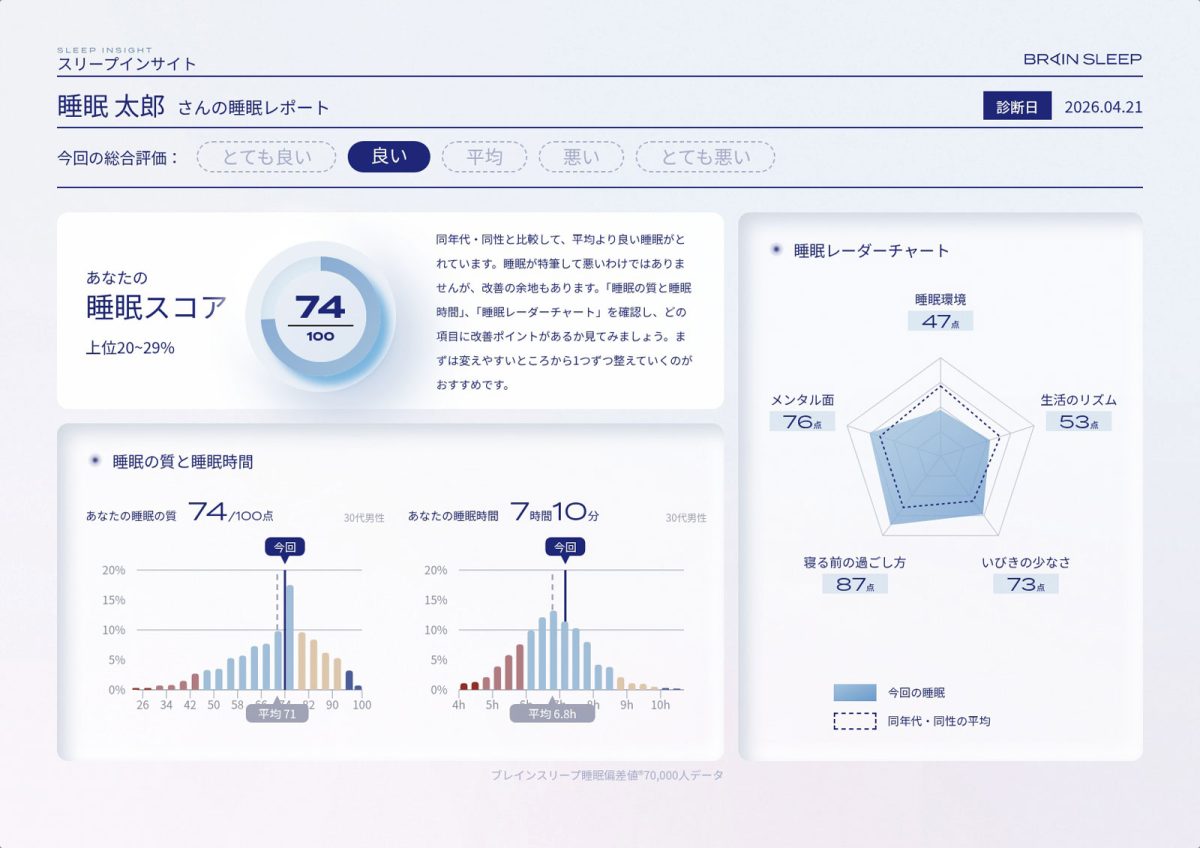Viewport: 1200px width, 848px height.
Task: Click the 睡眠レーダーチャート heading
Action: click(x=871, y=250)
